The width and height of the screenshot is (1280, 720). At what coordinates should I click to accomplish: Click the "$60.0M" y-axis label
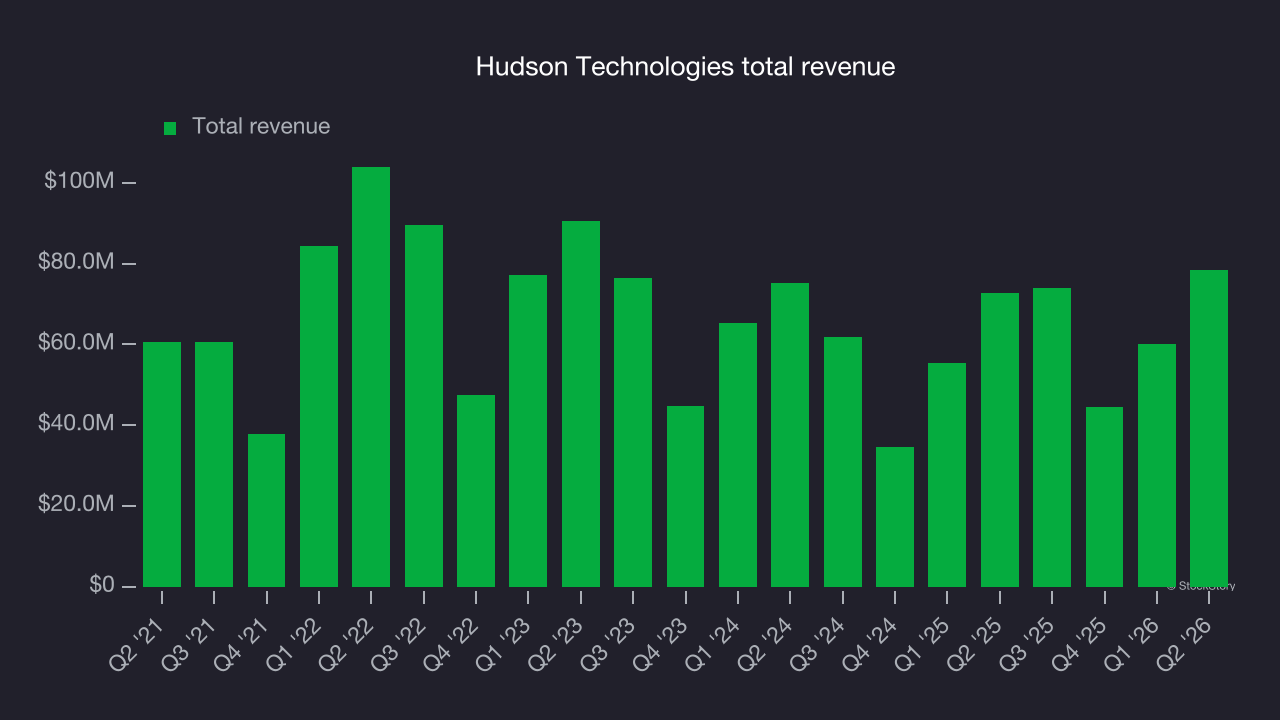pos(76,344)
